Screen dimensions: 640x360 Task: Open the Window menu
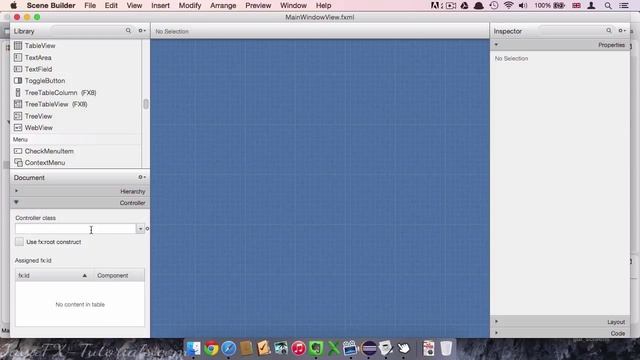pyautogui.click(x=293, y=6)
